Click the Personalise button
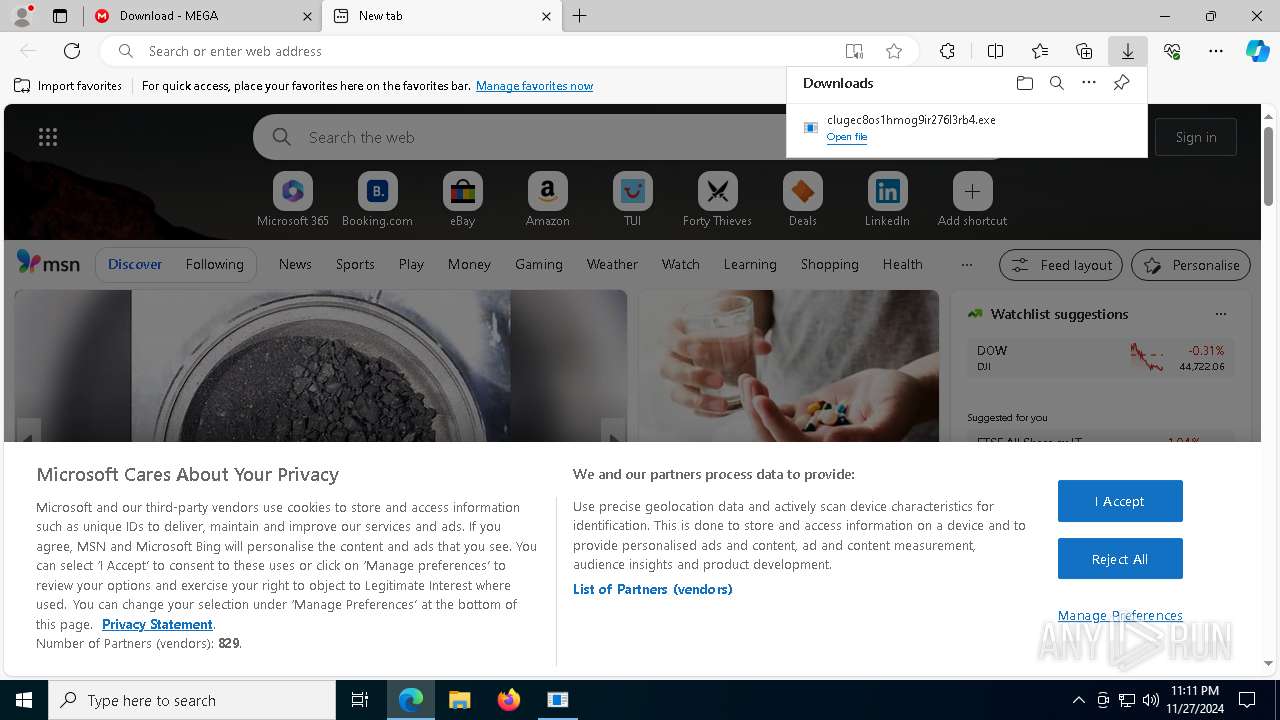The height and width of the screenshot is (720, 1280). (1191, 265)
